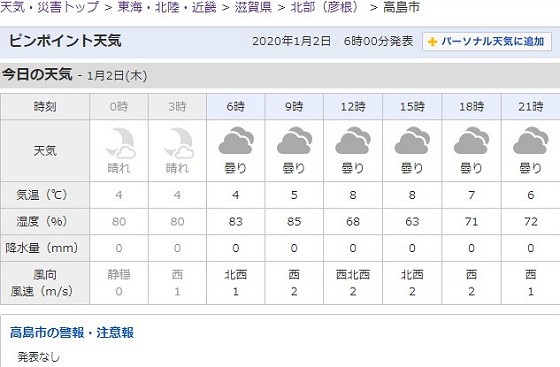The image size is (560, 367).
Task: Click humidity value 68 at 12時
Action: [x=353, y=222]
